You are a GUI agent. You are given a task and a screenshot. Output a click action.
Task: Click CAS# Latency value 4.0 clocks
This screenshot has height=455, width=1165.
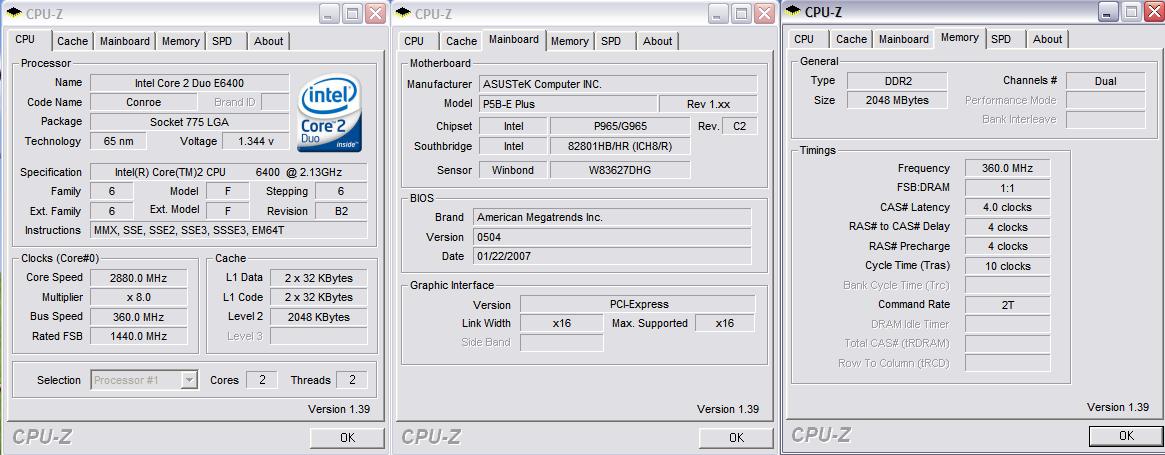[x=1007, y=207]
